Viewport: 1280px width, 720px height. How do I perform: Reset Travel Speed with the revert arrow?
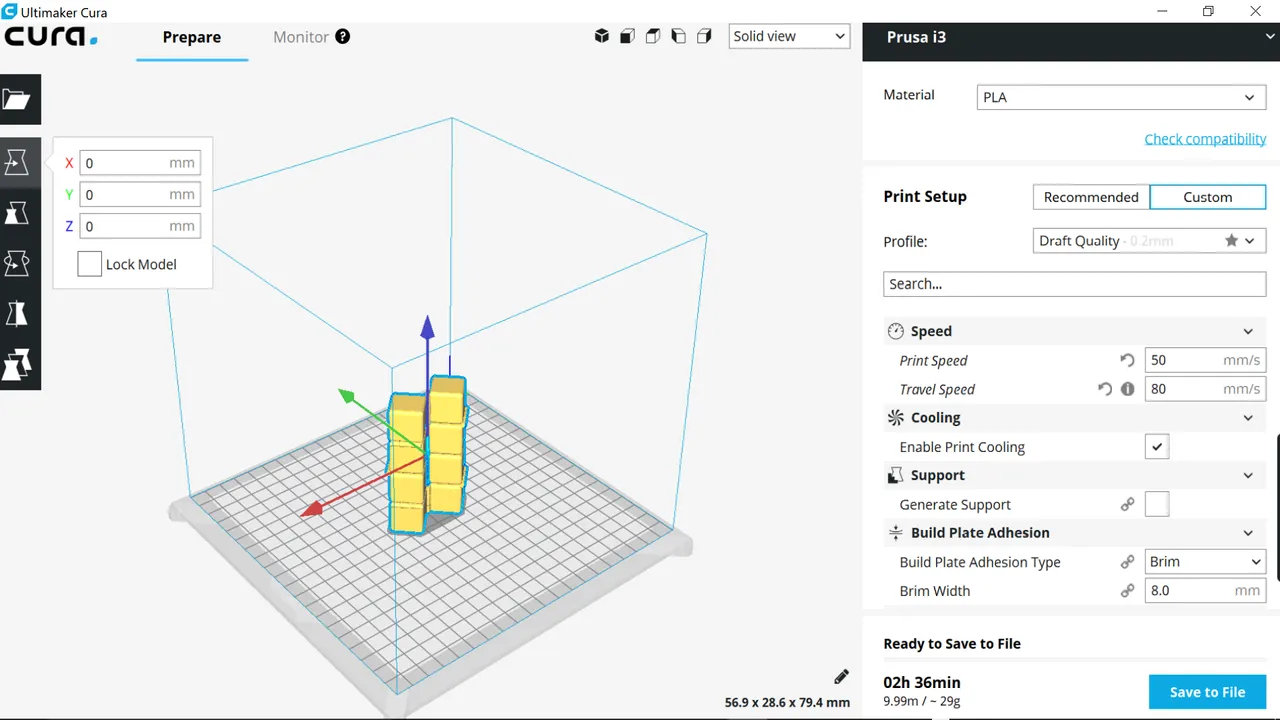[1105, 389]
